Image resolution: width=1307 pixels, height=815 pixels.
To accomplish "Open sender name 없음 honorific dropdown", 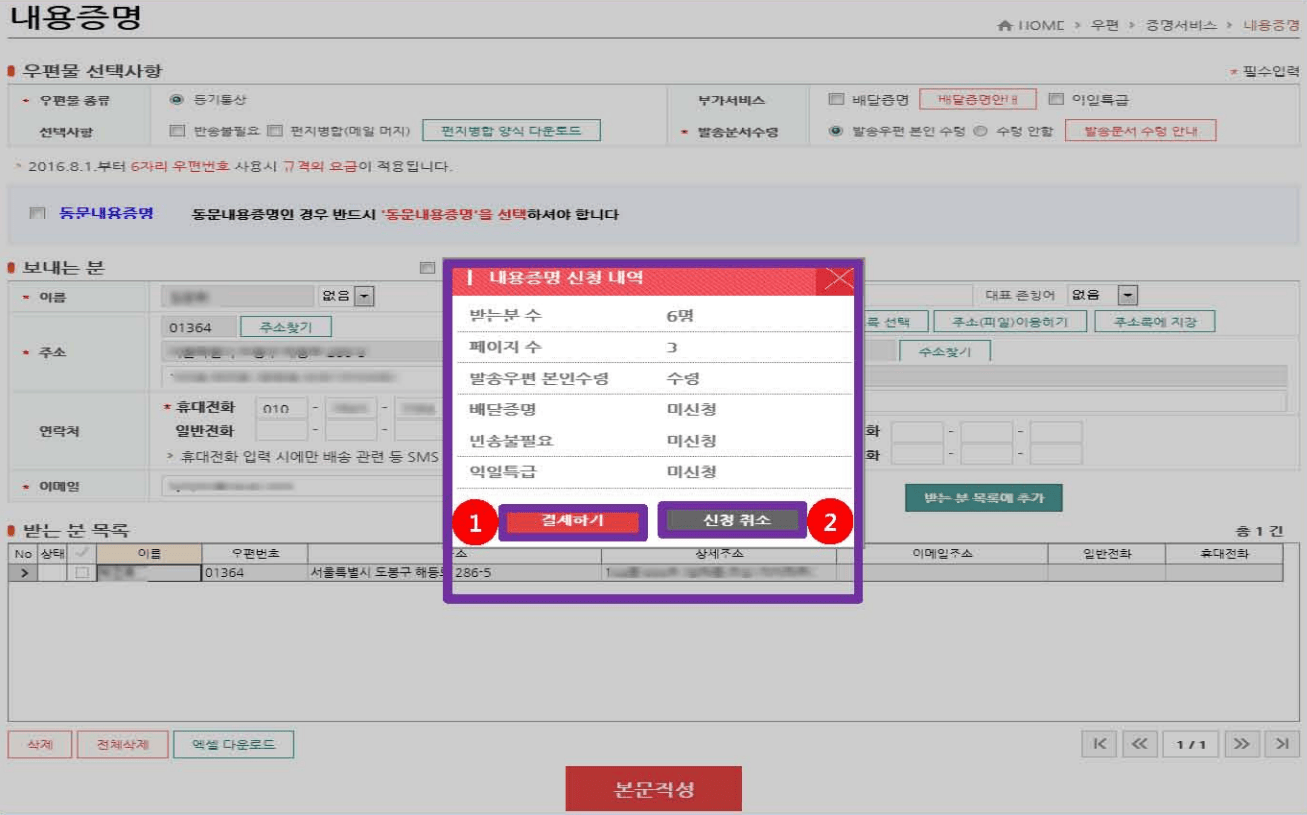I will point(364,296).
